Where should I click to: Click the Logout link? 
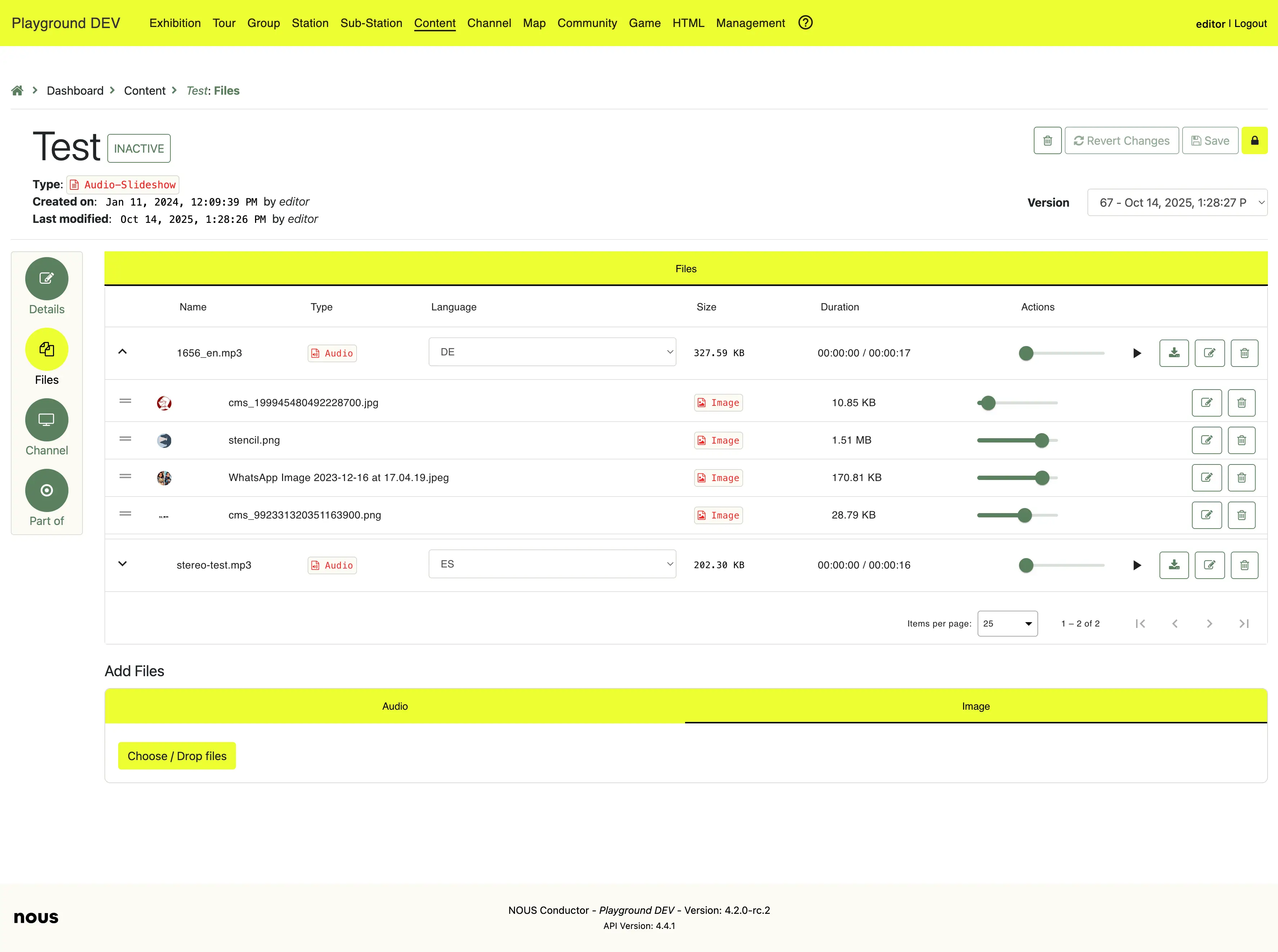click(1250, 24)
